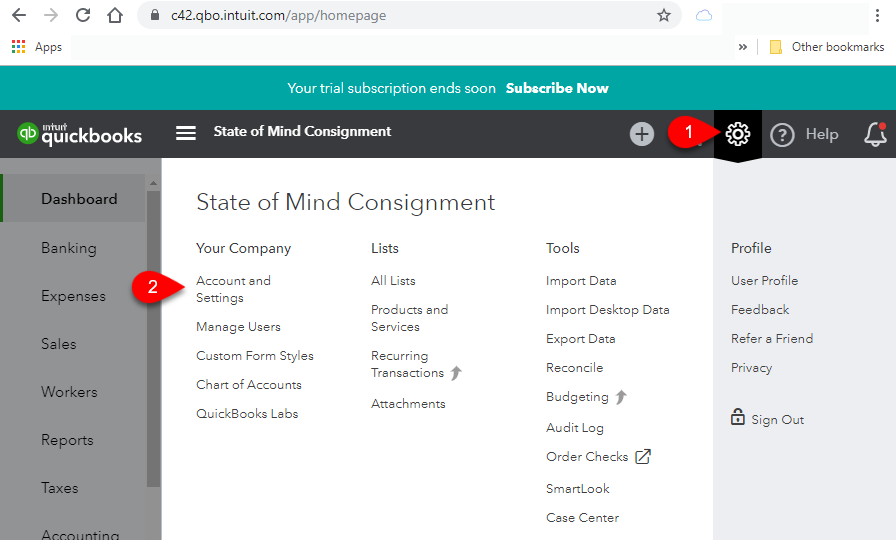This screenshot has width=896, height=540.
Task: Click the plus Create icon
Action: coord(642,134)
